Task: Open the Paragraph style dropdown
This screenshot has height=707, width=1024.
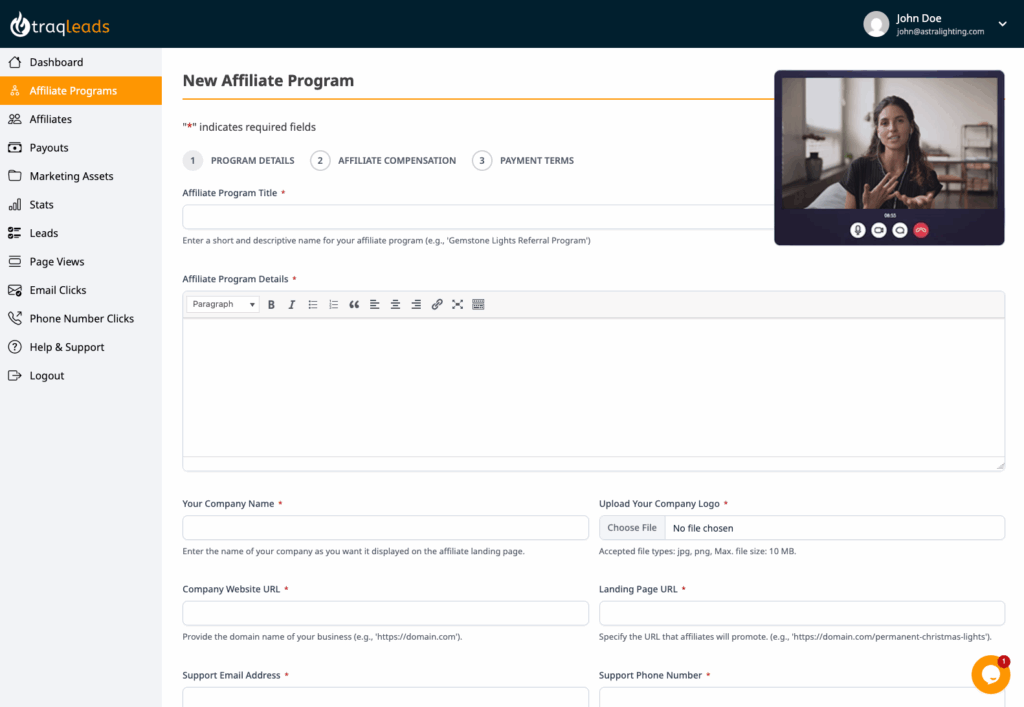Action: [221, 304]
